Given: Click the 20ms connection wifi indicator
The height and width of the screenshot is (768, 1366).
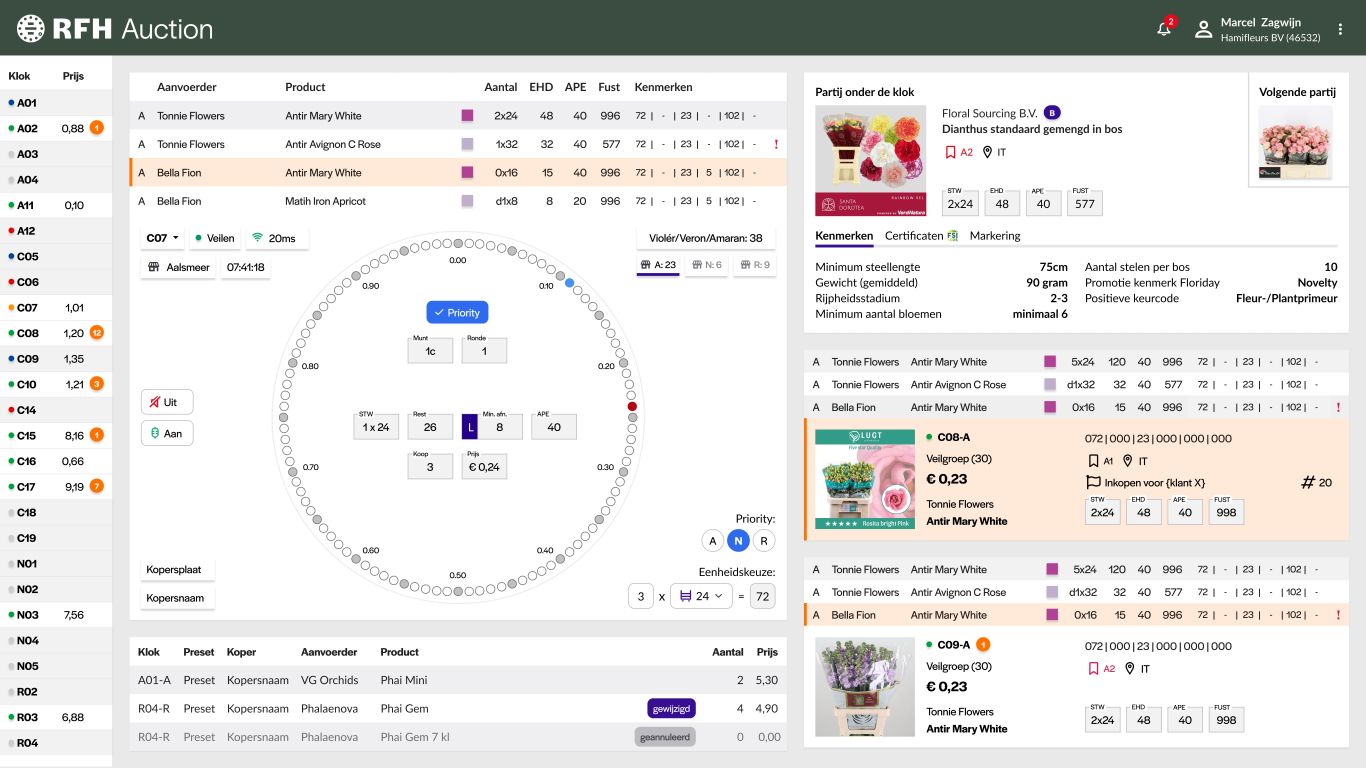Looking at the screenshot, I should (277, 238).
